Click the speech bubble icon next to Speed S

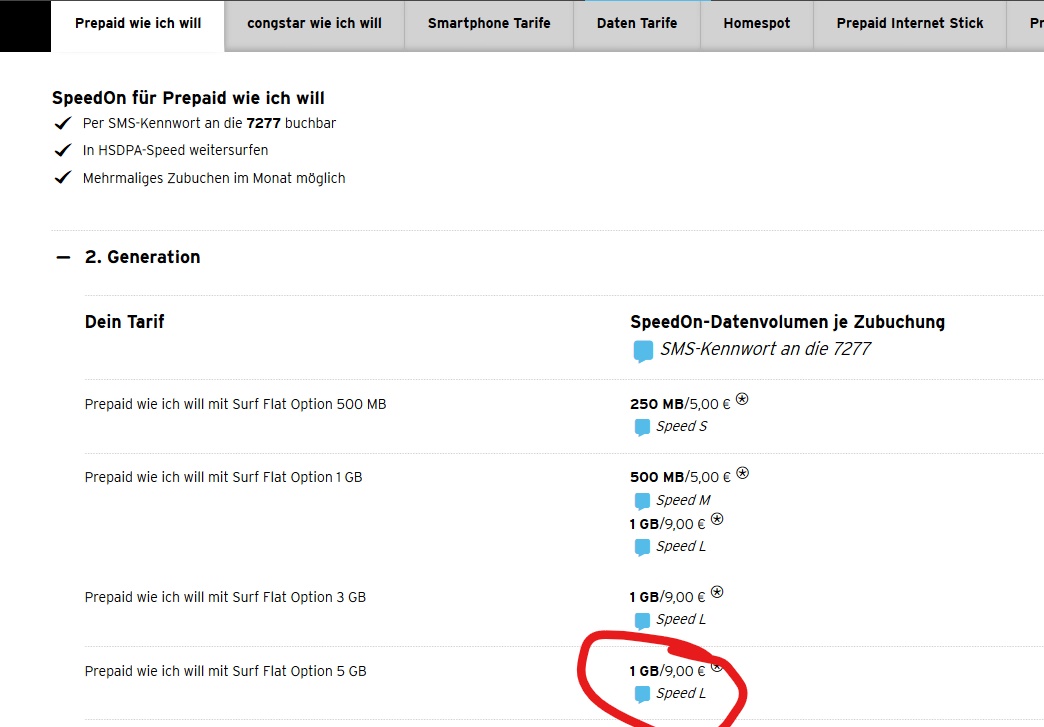pos(642,427)
